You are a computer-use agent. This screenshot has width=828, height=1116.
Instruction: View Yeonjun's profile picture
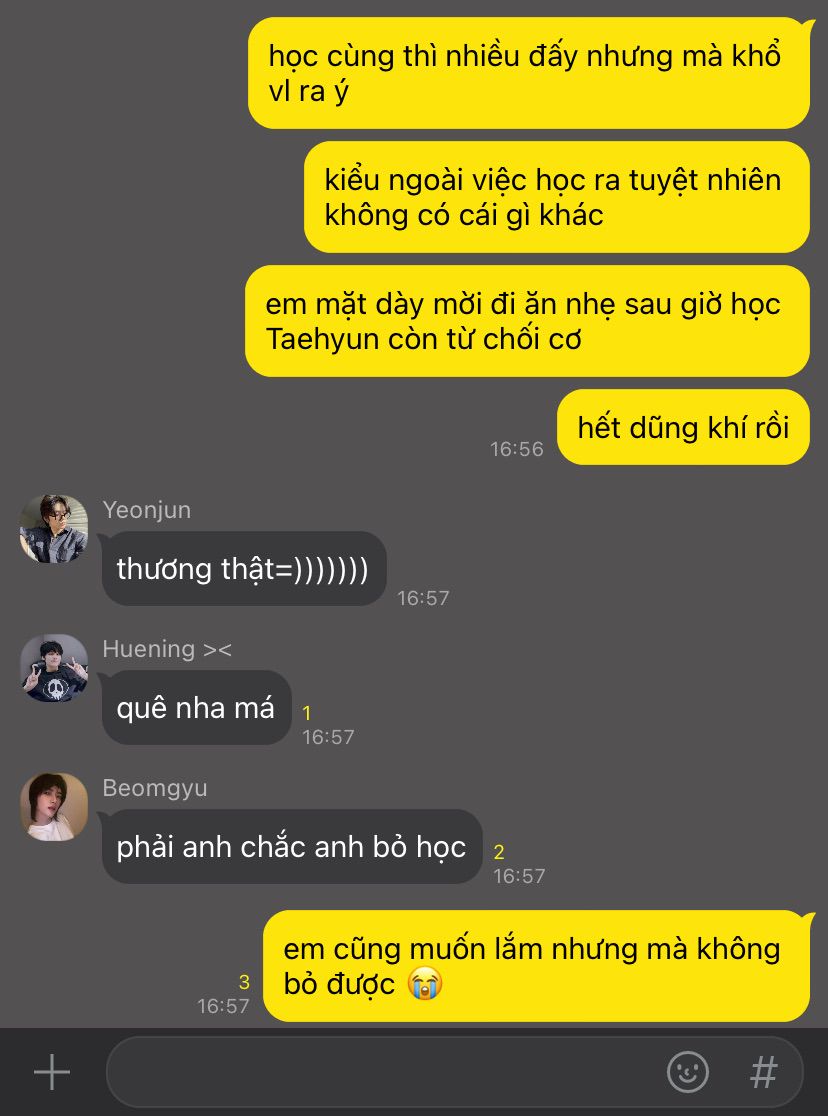click(x=54, y=529)
